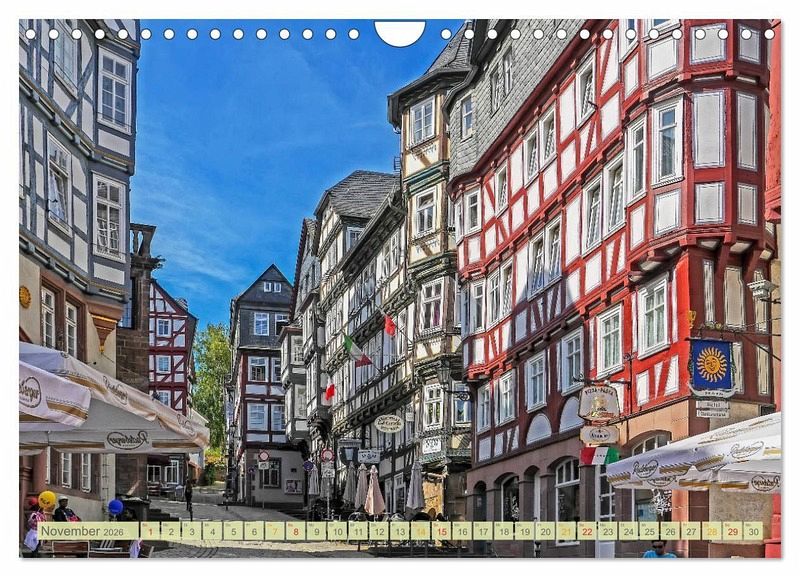Select day 1 in the calendar strip
The image size is (800, 577).
[x=150, y=531]
